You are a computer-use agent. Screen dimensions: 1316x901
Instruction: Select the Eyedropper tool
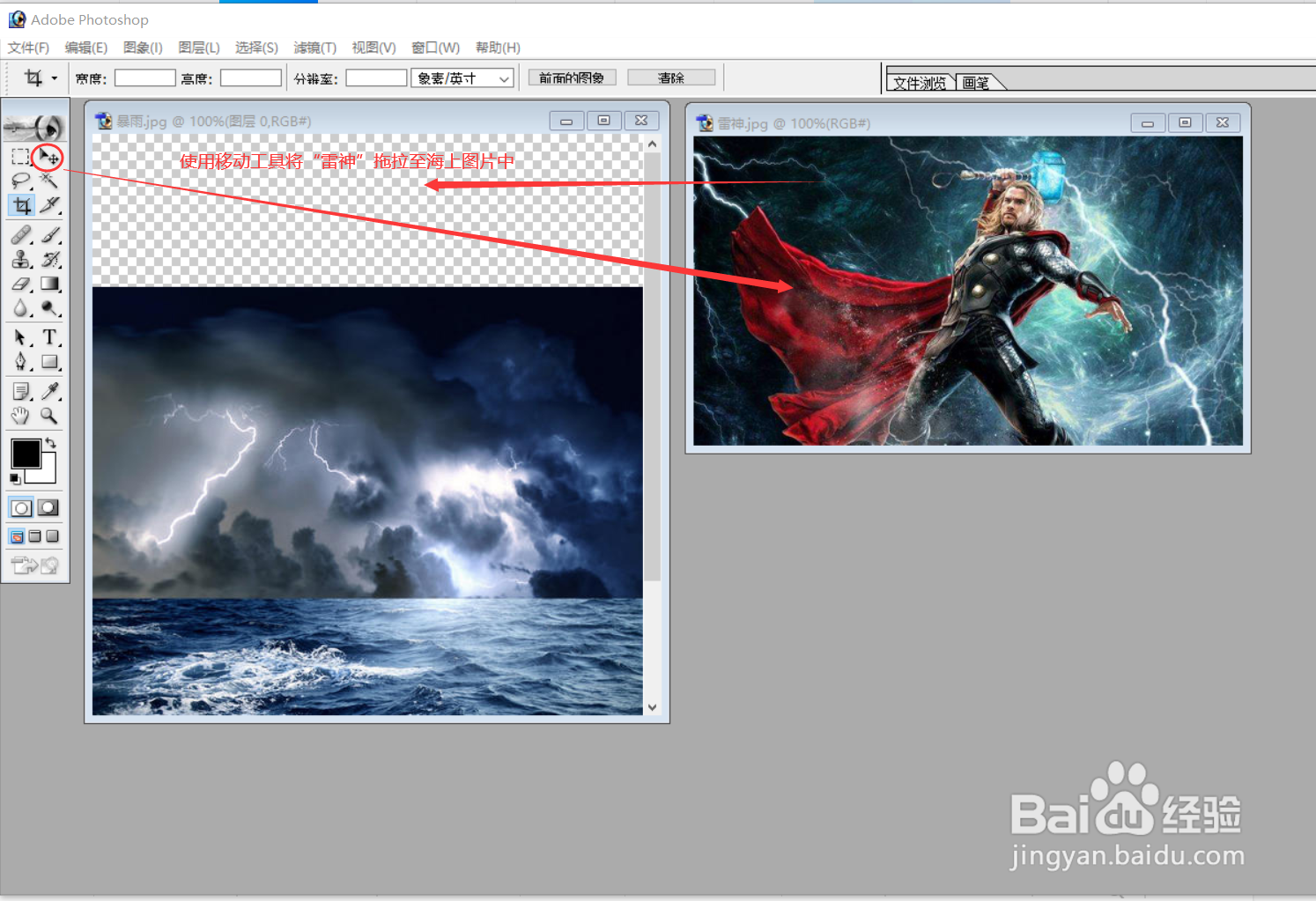tap(49, 390)
